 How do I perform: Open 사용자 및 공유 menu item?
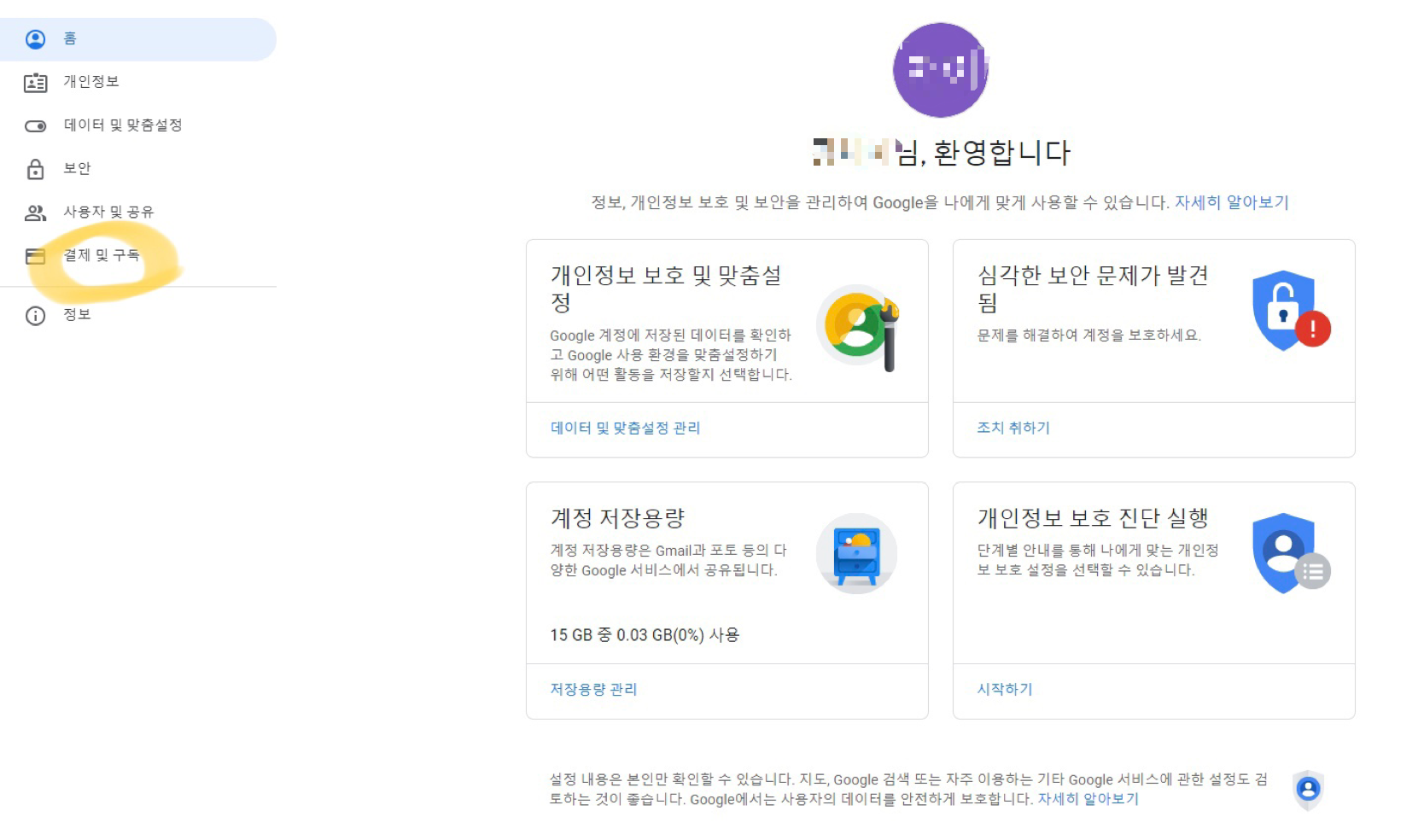pos(138,213)
